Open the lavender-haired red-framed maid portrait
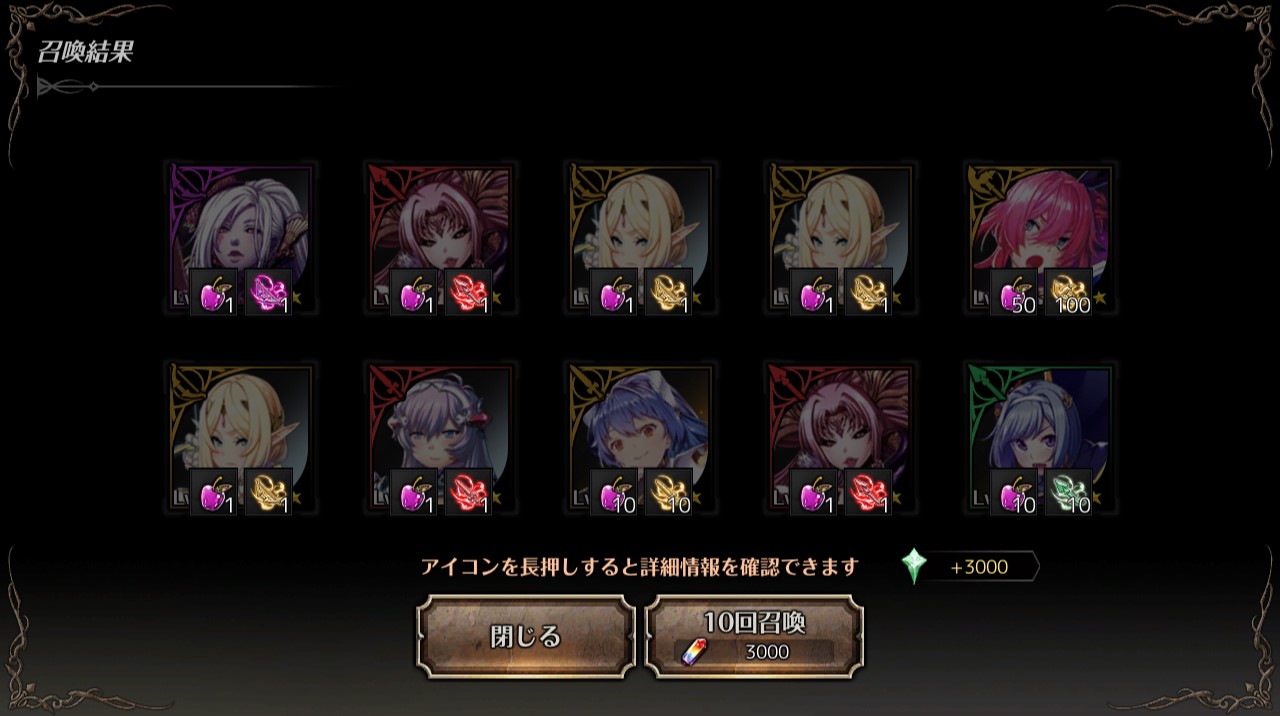The image size is (1280, 716). [x=440, y=439]
